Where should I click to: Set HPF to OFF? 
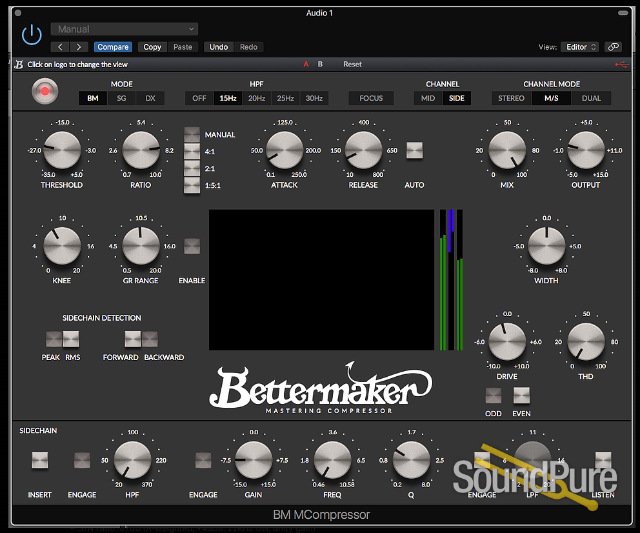coord(199,98)
